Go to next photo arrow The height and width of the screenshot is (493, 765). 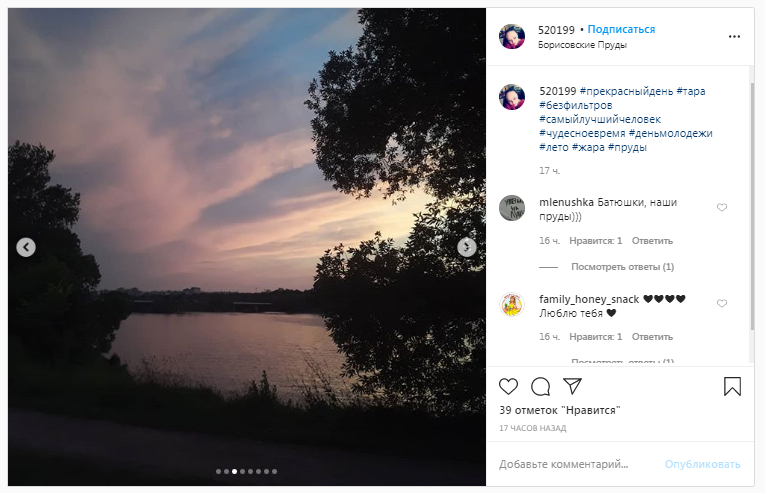466,247
